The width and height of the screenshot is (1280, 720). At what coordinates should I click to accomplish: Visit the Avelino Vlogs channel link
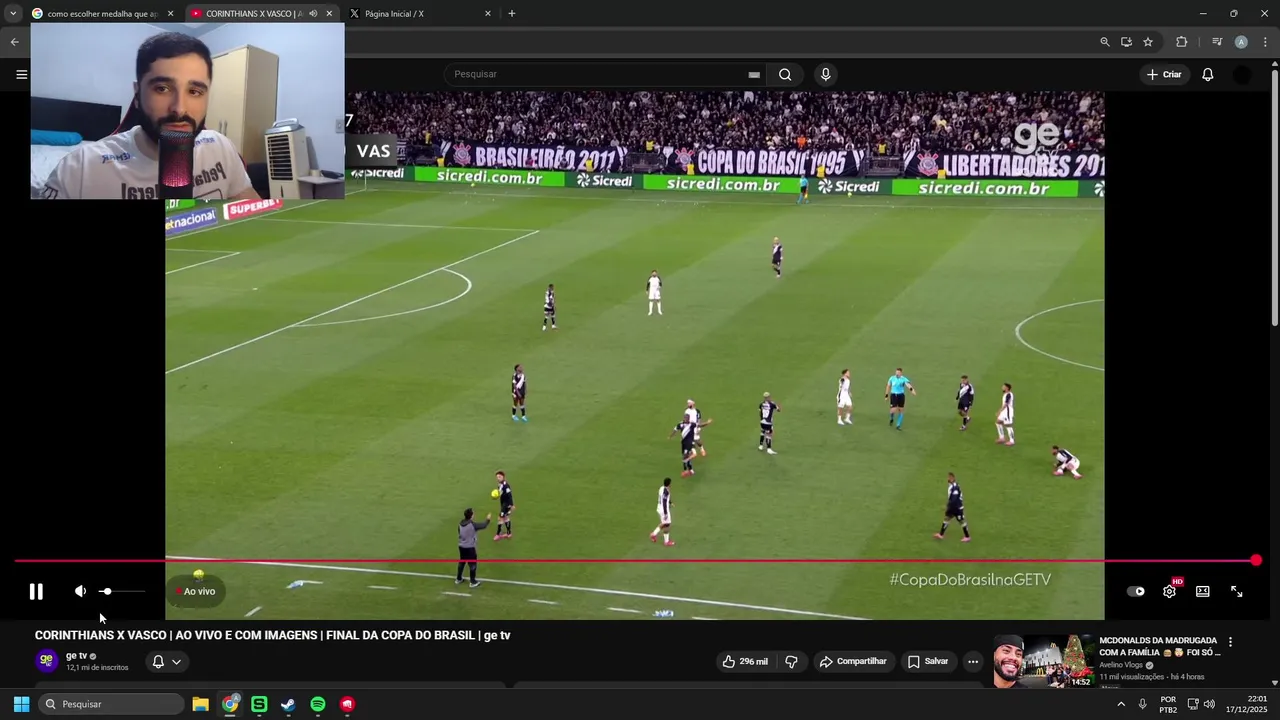click(x=1122, y=665)
